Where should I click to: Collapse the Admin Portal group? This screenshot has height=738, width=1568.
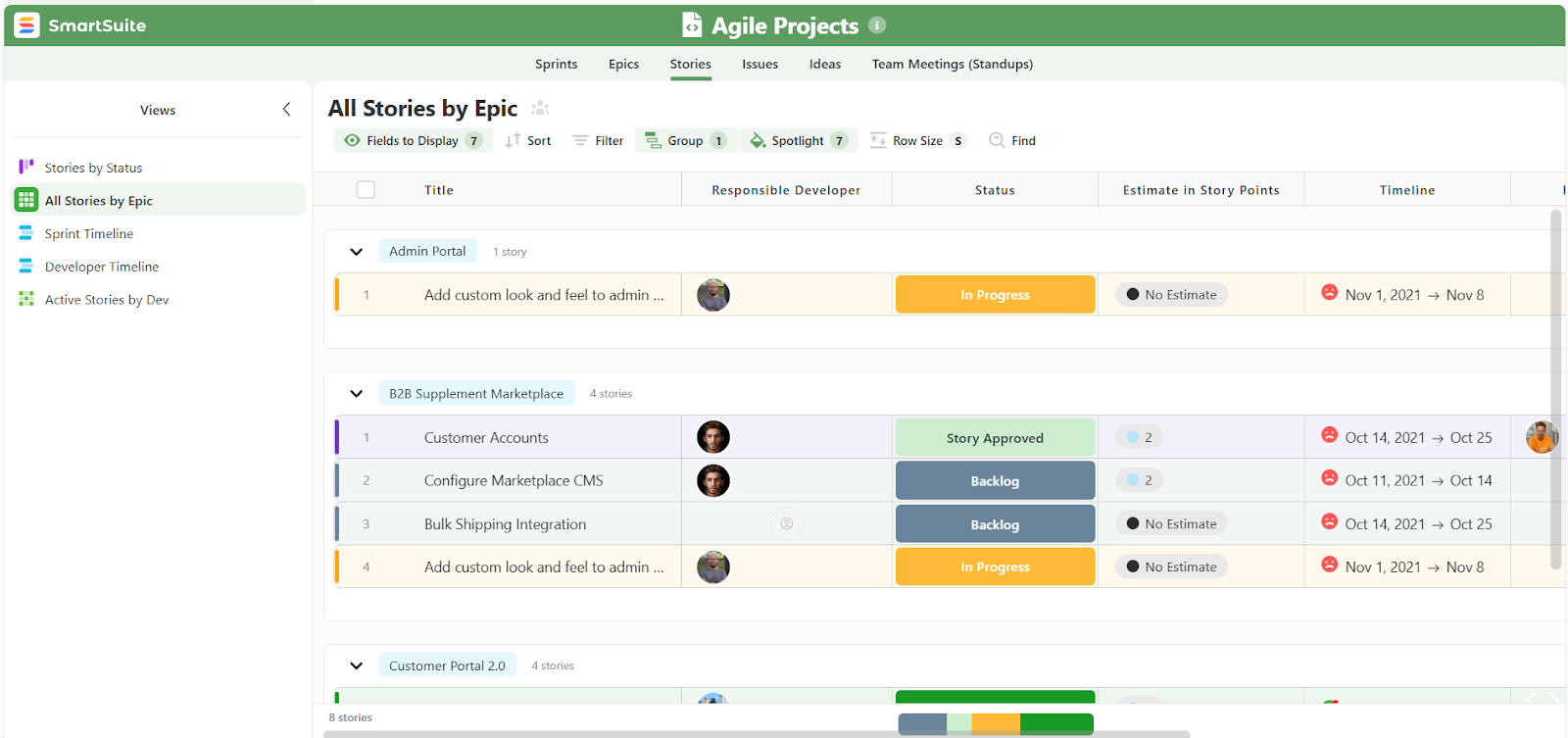point(356,252)
